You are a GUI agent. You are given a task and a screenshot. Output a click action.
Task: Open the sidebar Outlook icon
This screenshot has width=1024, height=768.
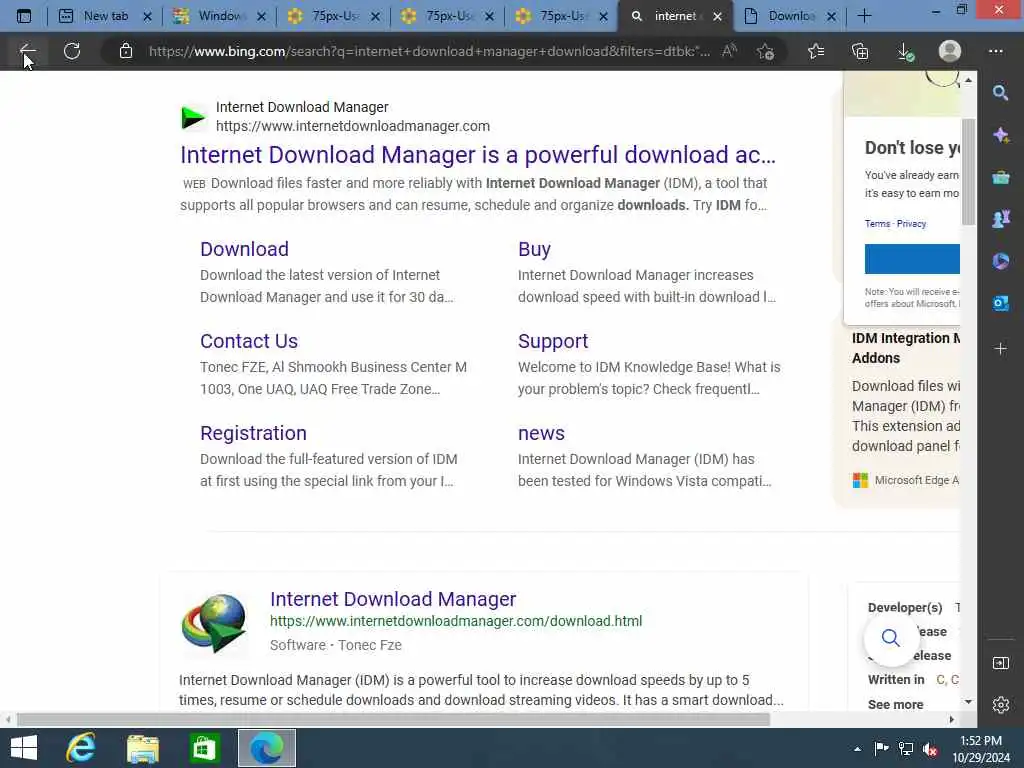click(1000, 303)
